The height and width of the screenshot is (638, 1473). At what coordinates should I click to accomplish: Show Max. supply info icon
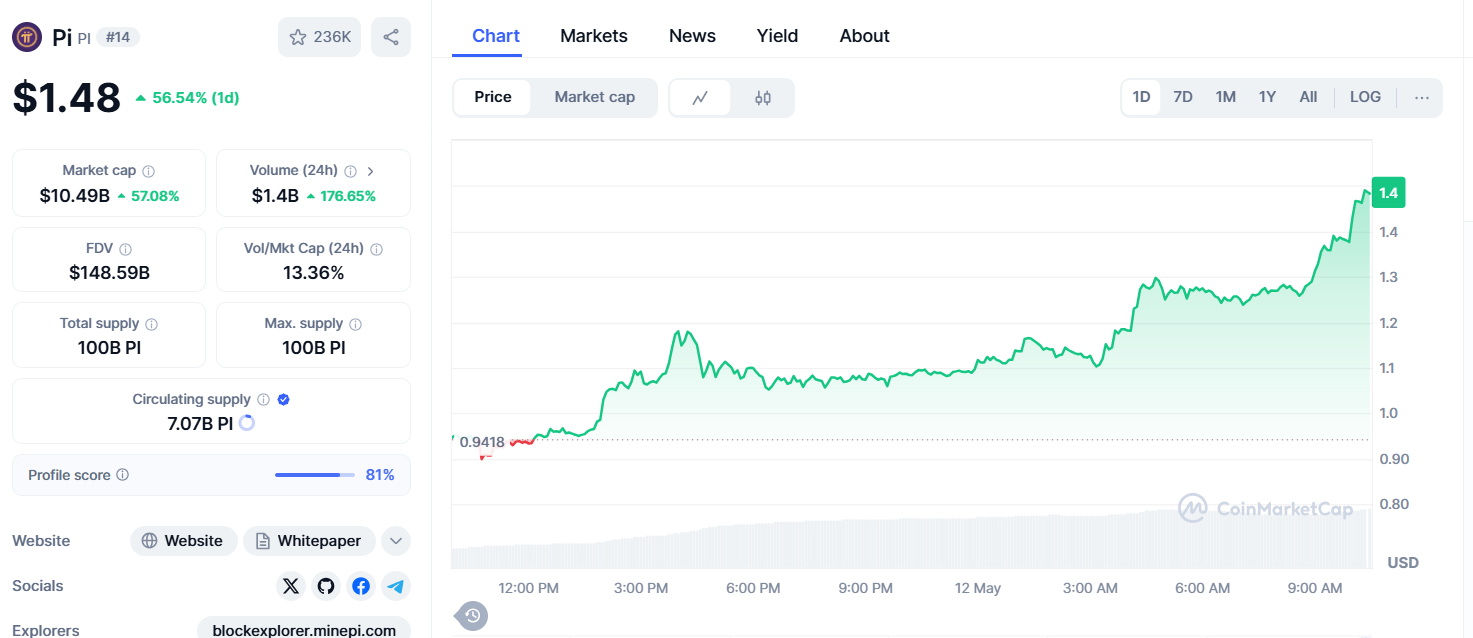[356, 324]
